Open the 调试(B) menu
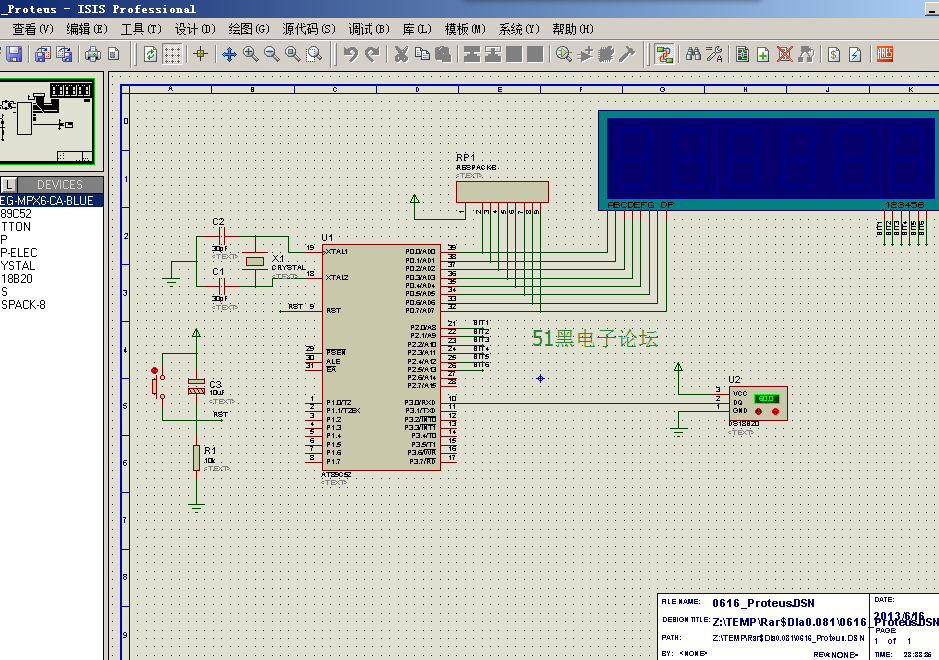The image size is (939, 660). click(369, 29)
